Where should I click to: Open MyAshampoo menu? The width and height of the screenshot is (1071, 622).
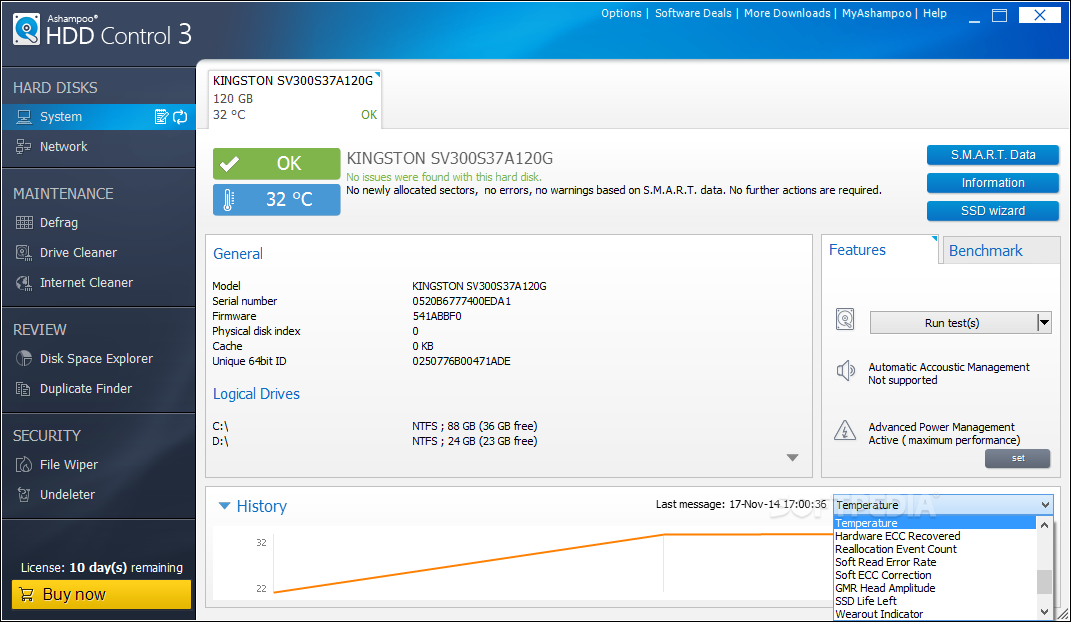point(876,13)
